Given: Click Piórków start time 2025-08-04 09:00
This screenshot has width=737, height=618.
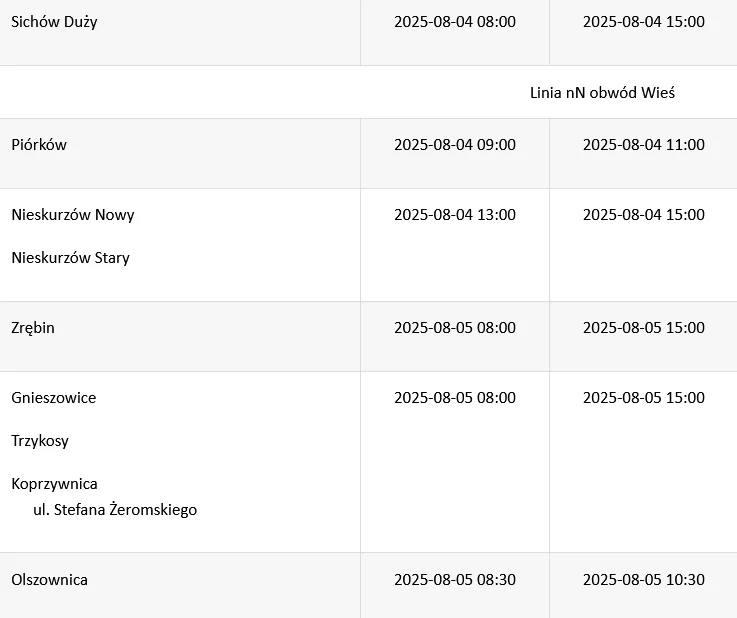Looking at the screenshot, I should tap(455, 145).
